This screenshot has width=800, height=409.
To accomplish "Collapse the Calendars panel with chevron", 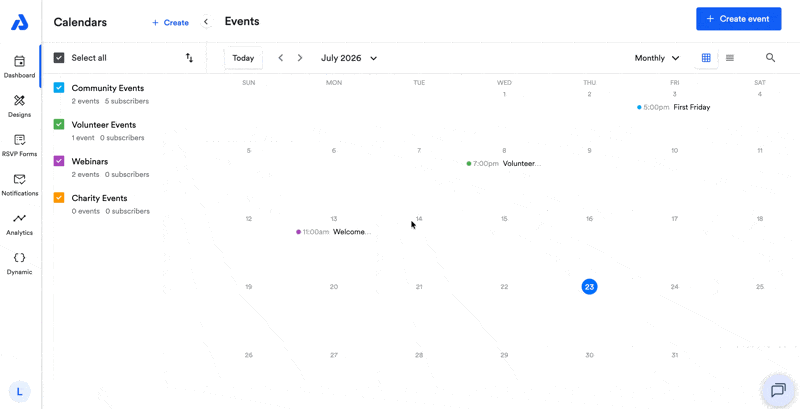I will (x=206, y=22).
